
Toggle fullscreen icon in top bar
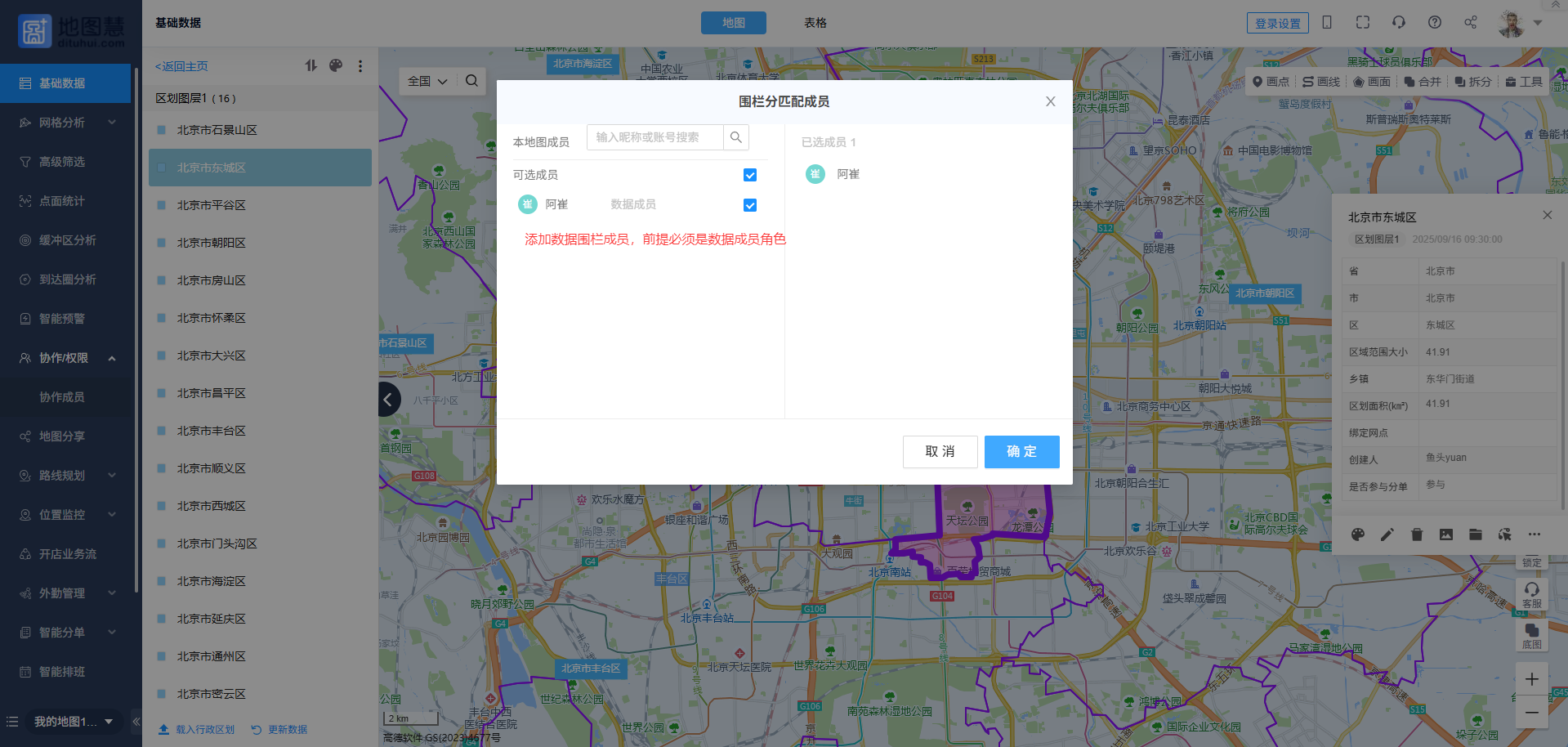point(1363,23)
